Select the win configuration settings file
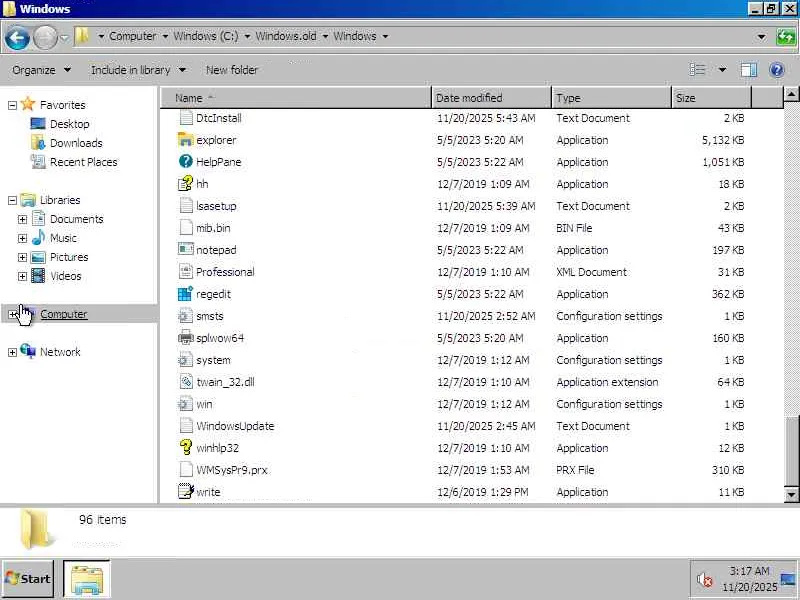The image size is (800, 600). pos(204,404)
